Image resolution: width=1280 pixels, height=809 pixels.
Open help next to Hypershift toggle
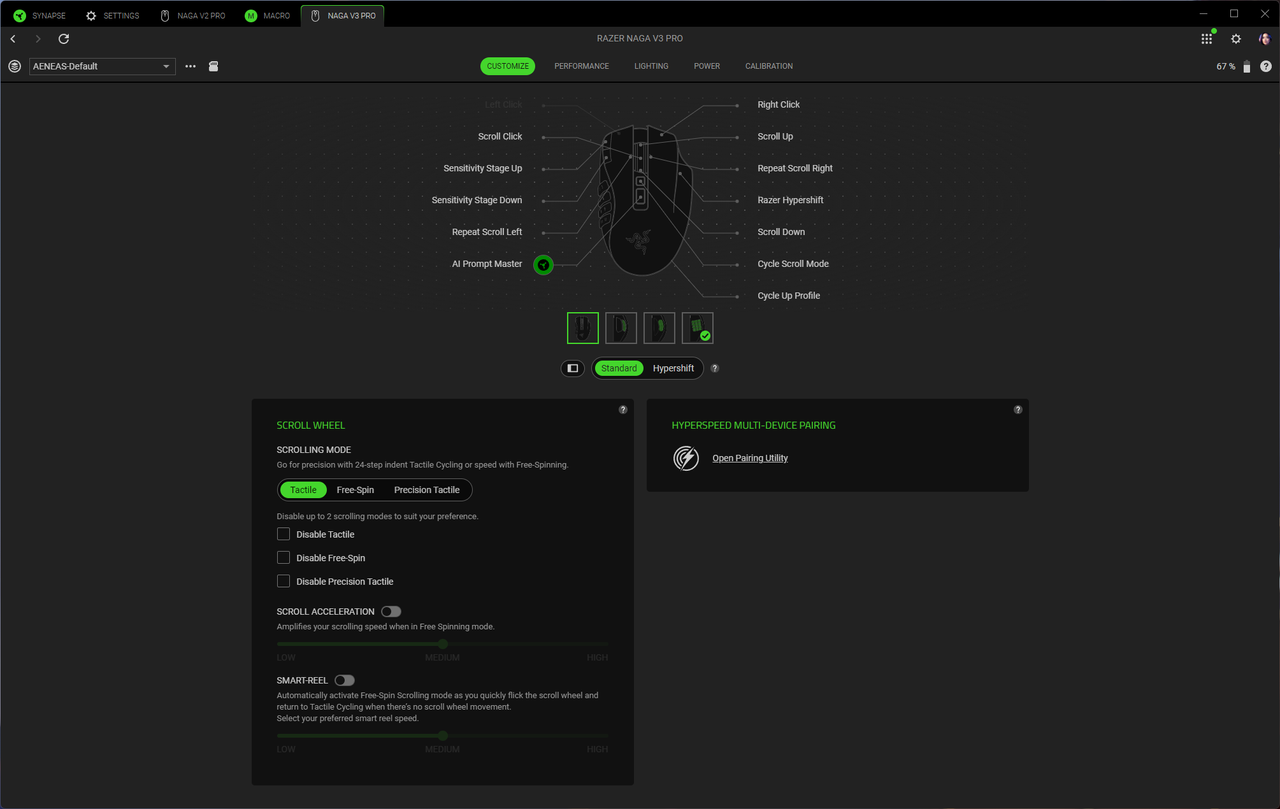tap(714, 368)
